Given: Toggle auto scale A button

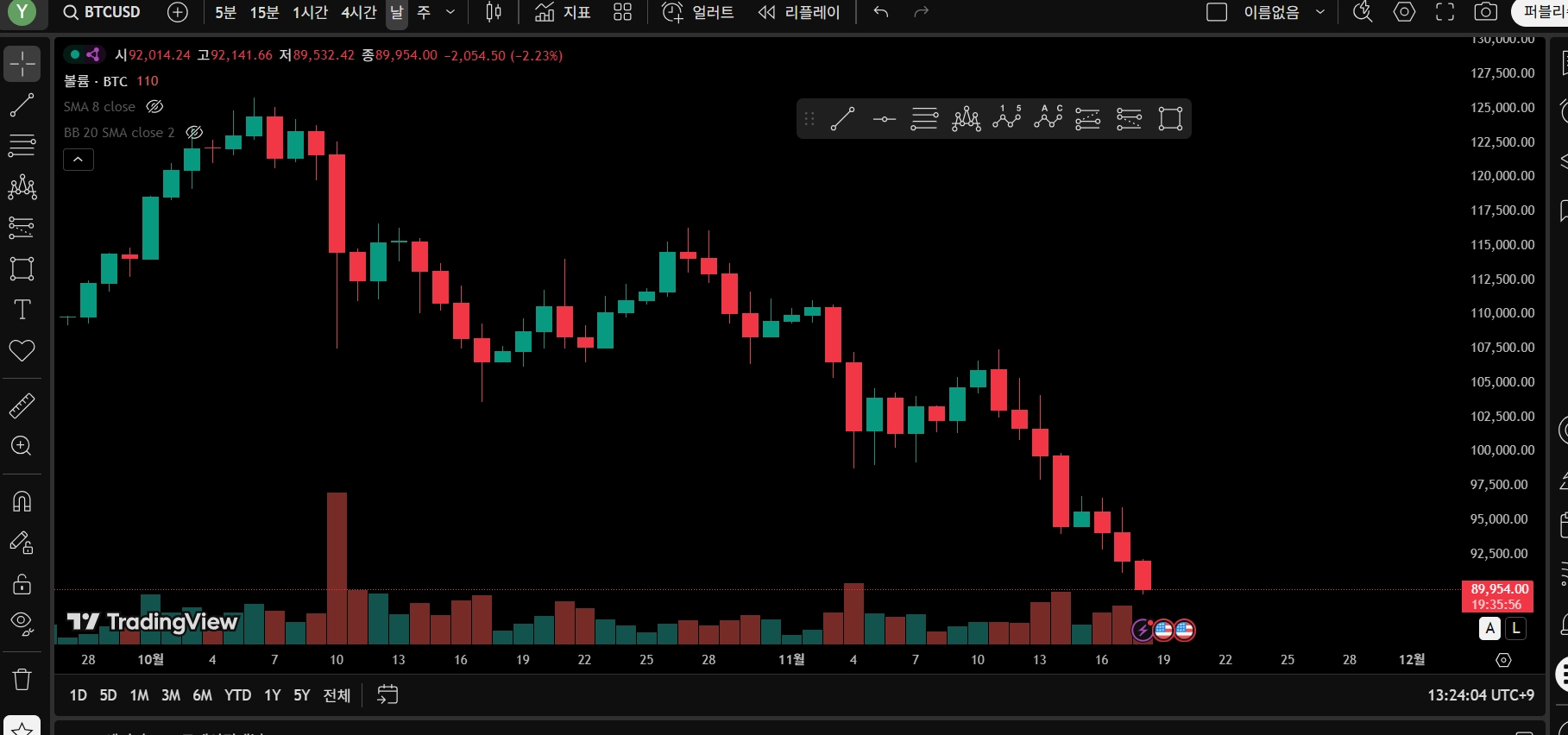Looking at the screenshot, I should coord(1489,629).
